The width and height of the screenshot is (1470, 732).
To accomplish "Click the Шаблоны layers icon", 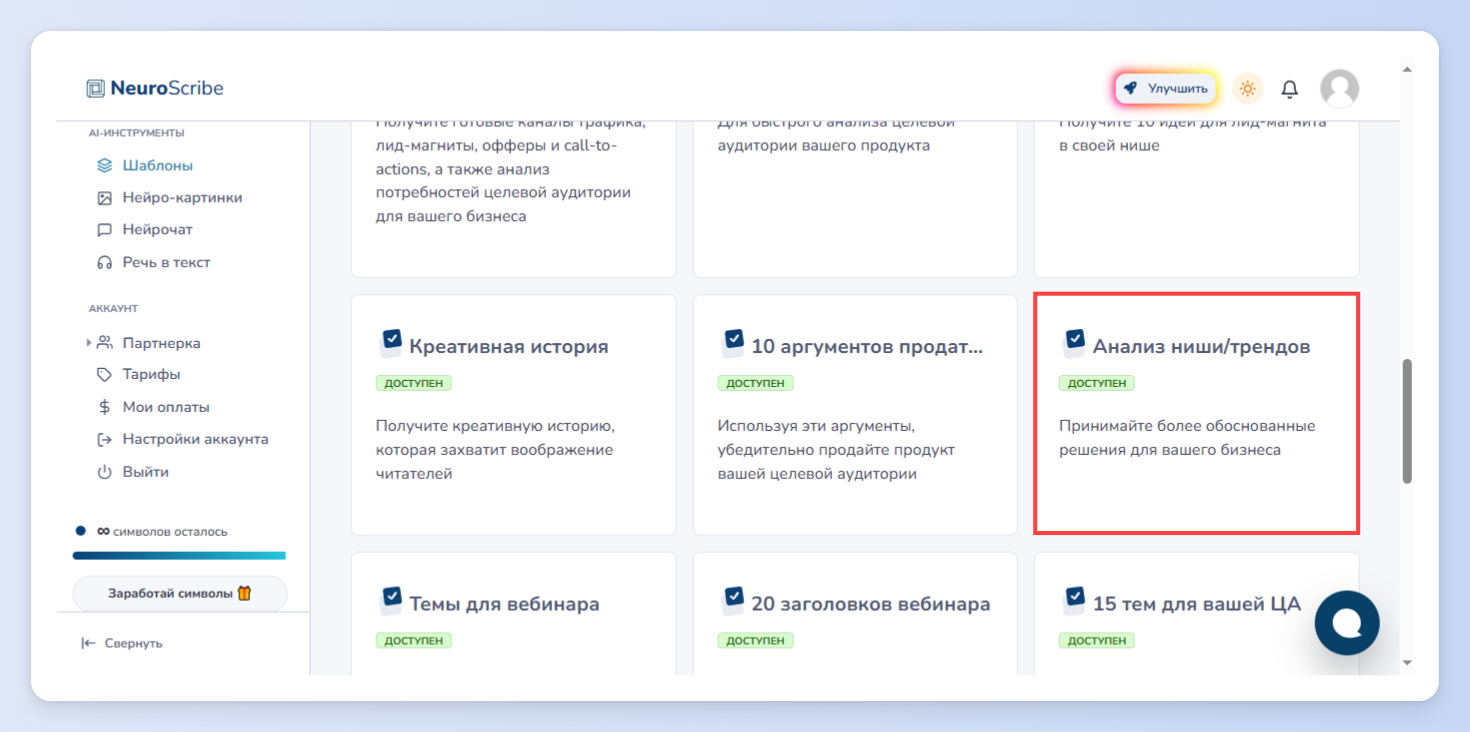I will (x=104, y=166).
